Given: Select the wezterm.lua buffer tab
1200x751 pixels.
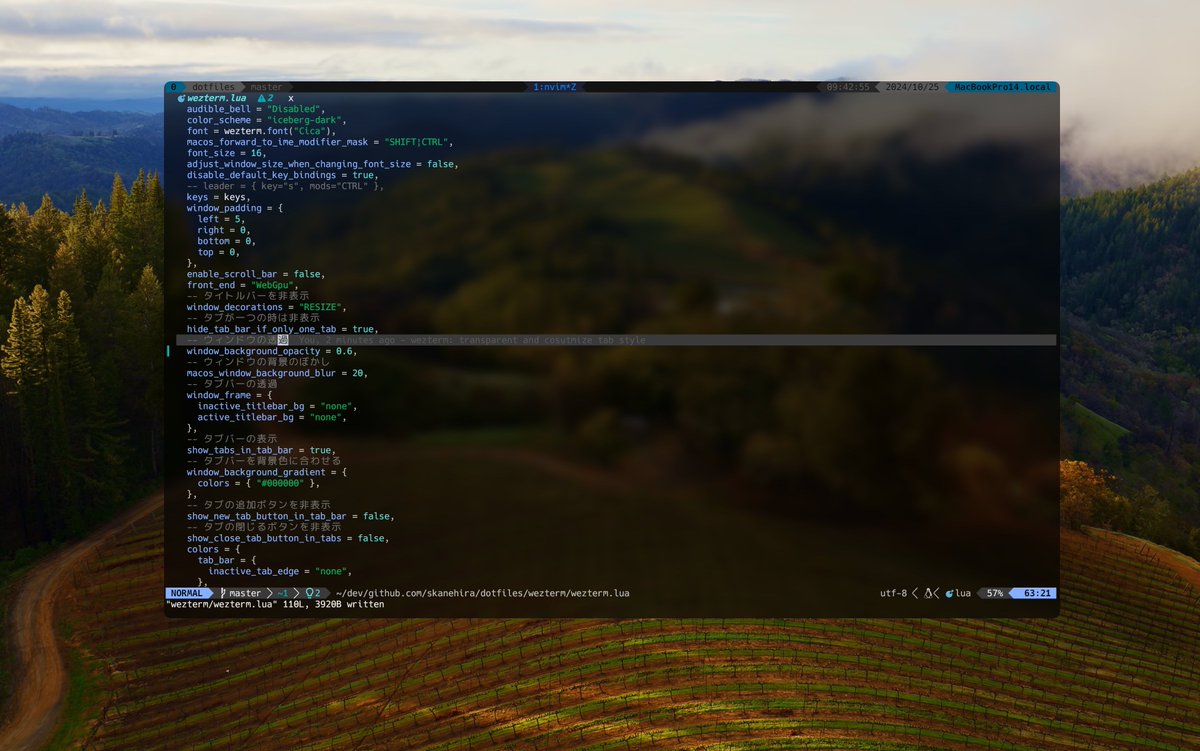Looking at the screenshot, I should (x=217, y=98).
